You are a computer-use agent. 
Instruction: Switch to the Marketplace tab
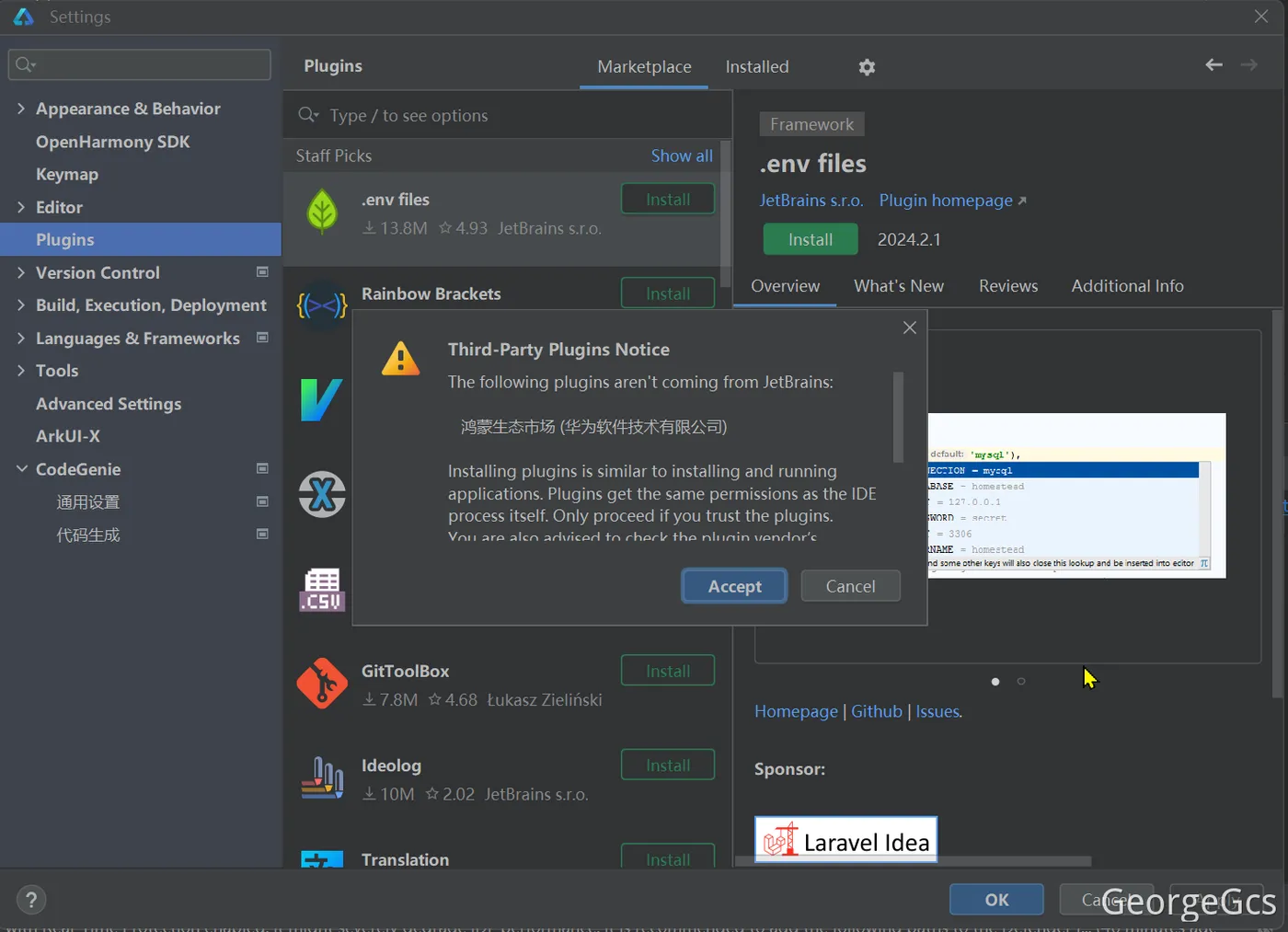[x=644, y=66]
